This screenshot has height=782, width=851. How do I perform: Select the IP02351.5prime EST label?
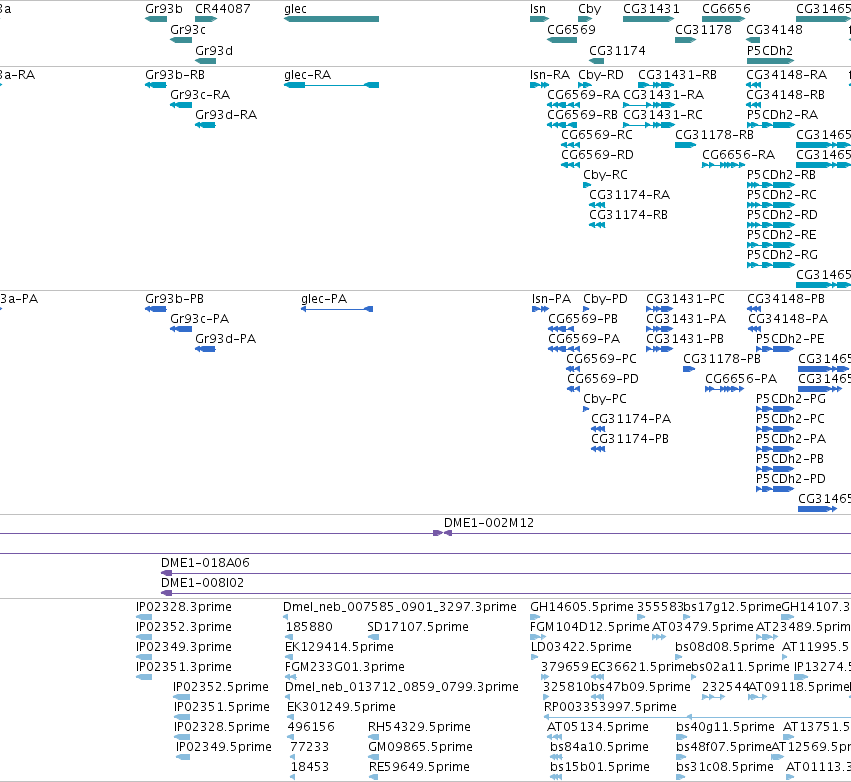(221, 707)
